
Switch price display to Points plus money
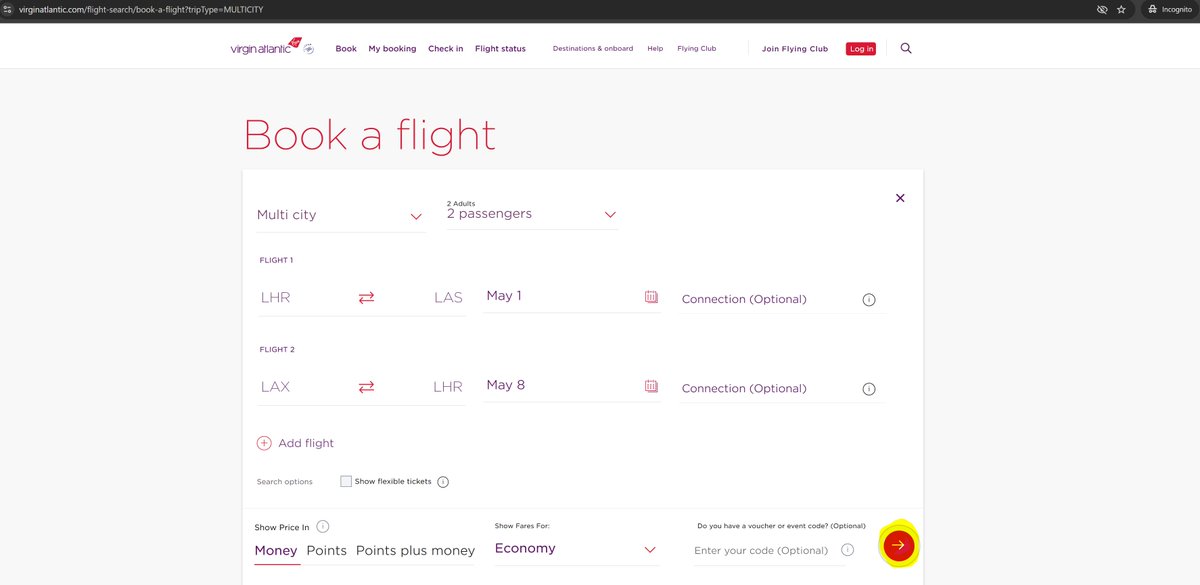[415, 551]
